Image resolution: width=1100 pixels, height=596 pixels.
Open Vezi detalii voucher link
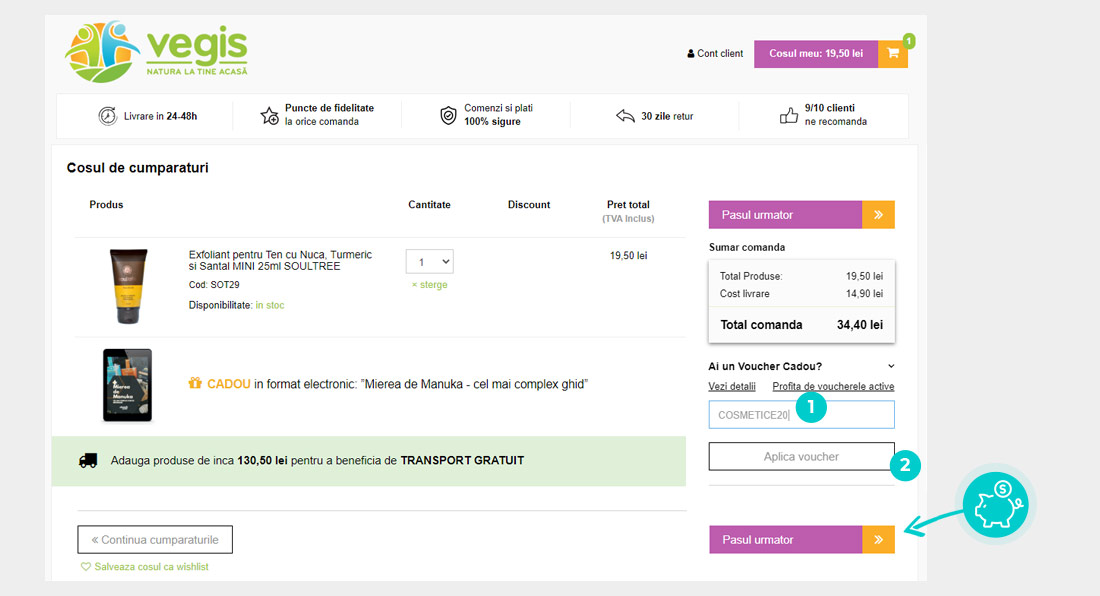pyautogui.click(x=732, y=386)
